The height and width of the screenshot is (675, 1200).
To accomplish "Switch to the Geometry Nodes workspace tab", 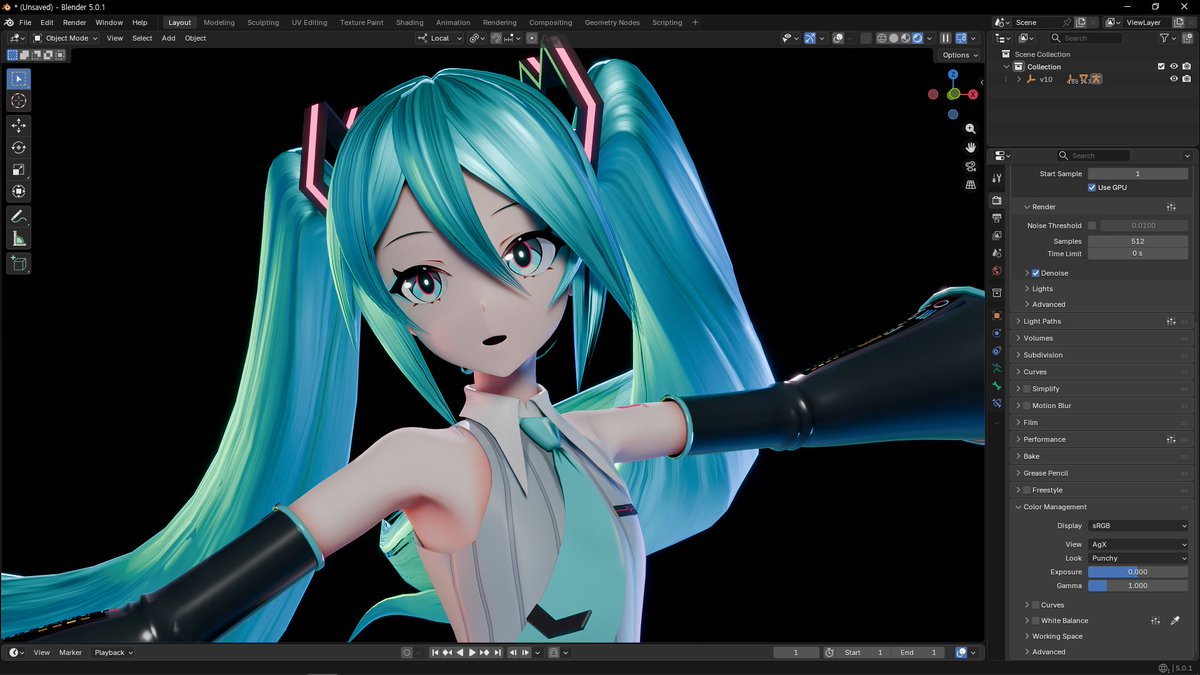I will coord(612,22).
